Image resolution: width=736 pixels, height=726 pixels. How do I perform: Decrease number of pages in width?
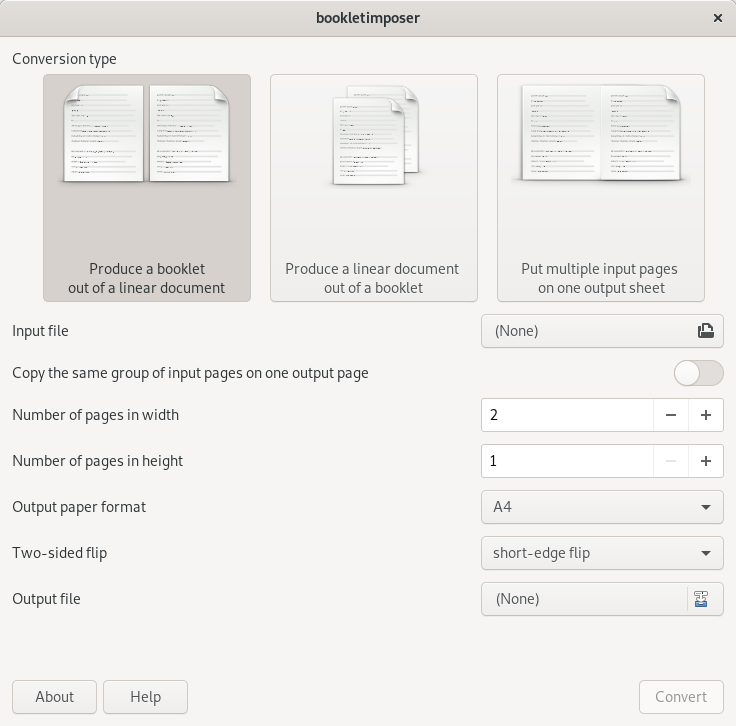pos(670,415)
